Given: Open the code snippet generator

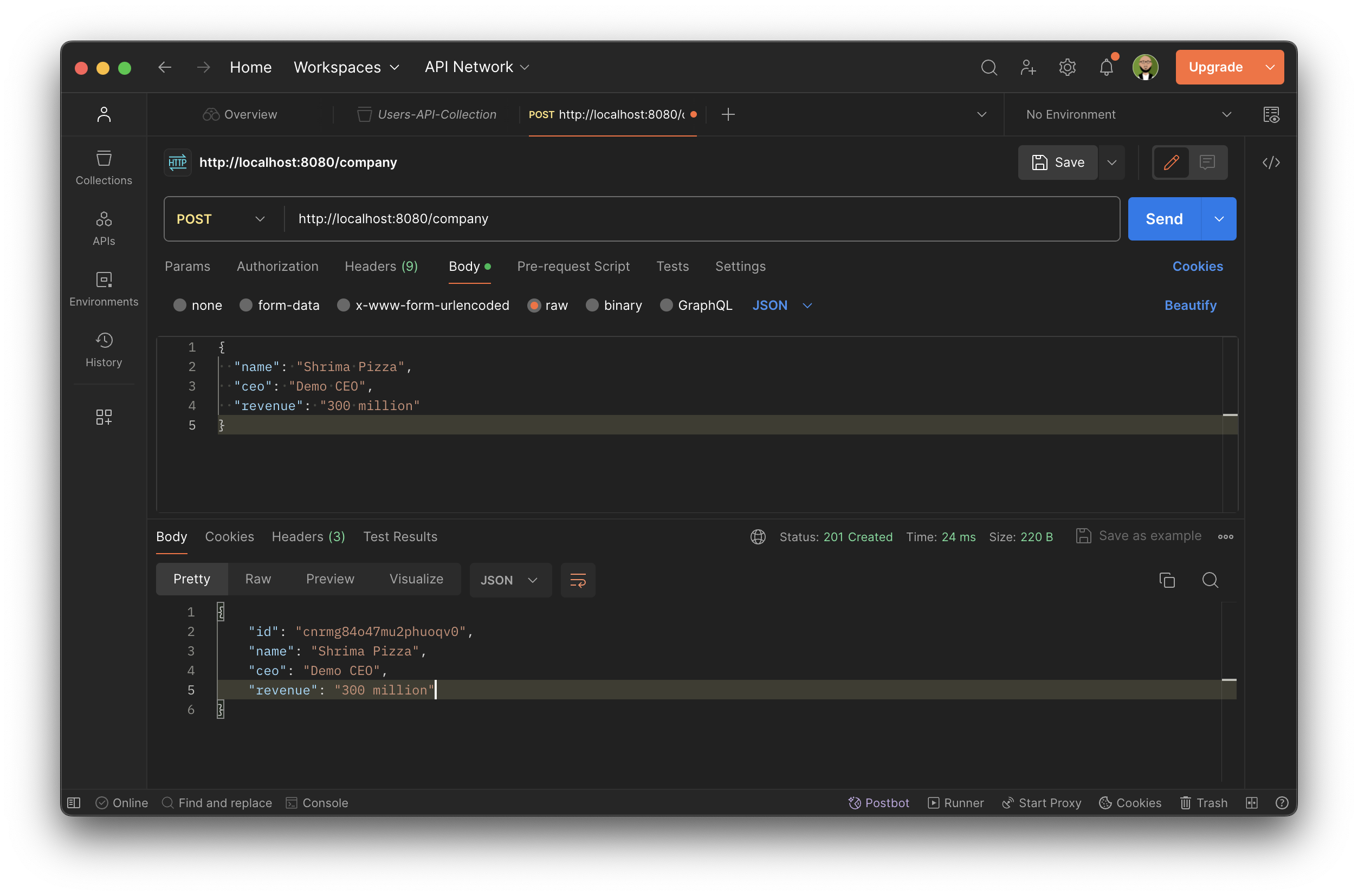Looking at the screenshot, I should point(1271,163).
